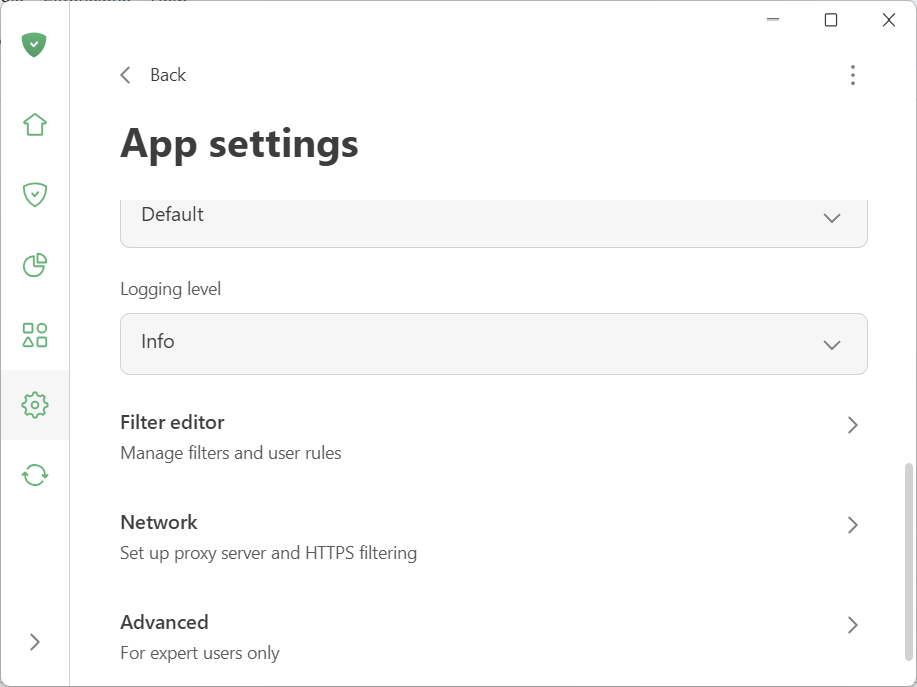
Task: Expand Filter editor with its right chevron
Action: [x=853, y=425]
